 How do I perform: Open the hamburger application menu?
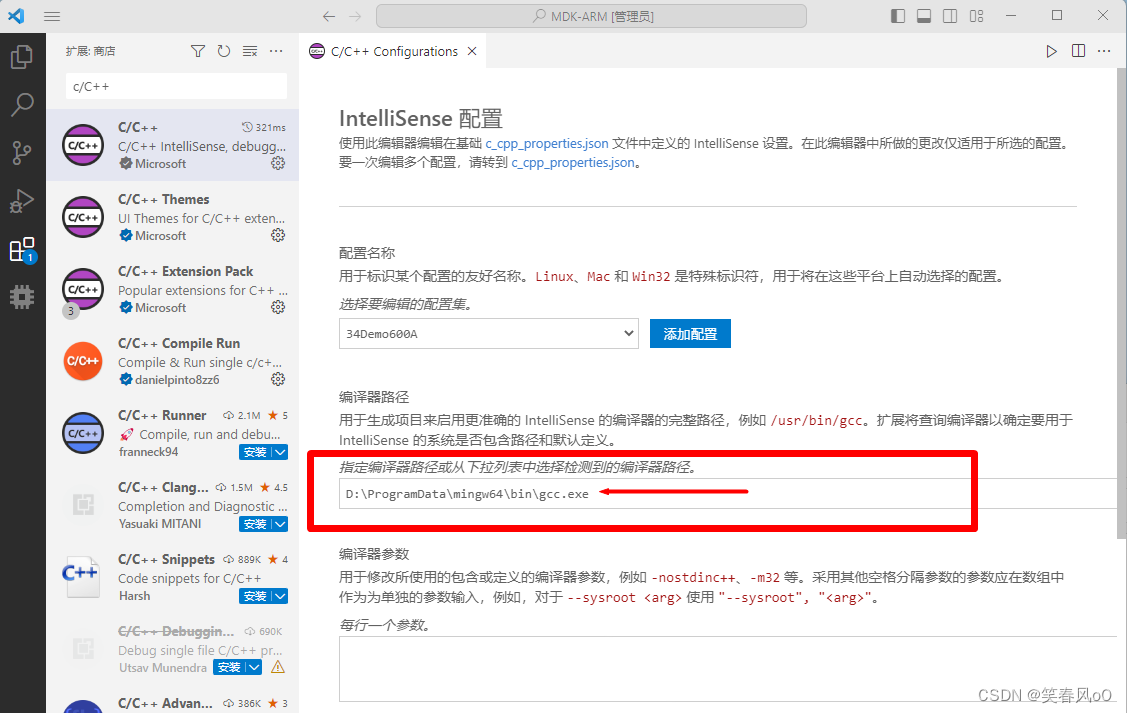coord(52,16)
